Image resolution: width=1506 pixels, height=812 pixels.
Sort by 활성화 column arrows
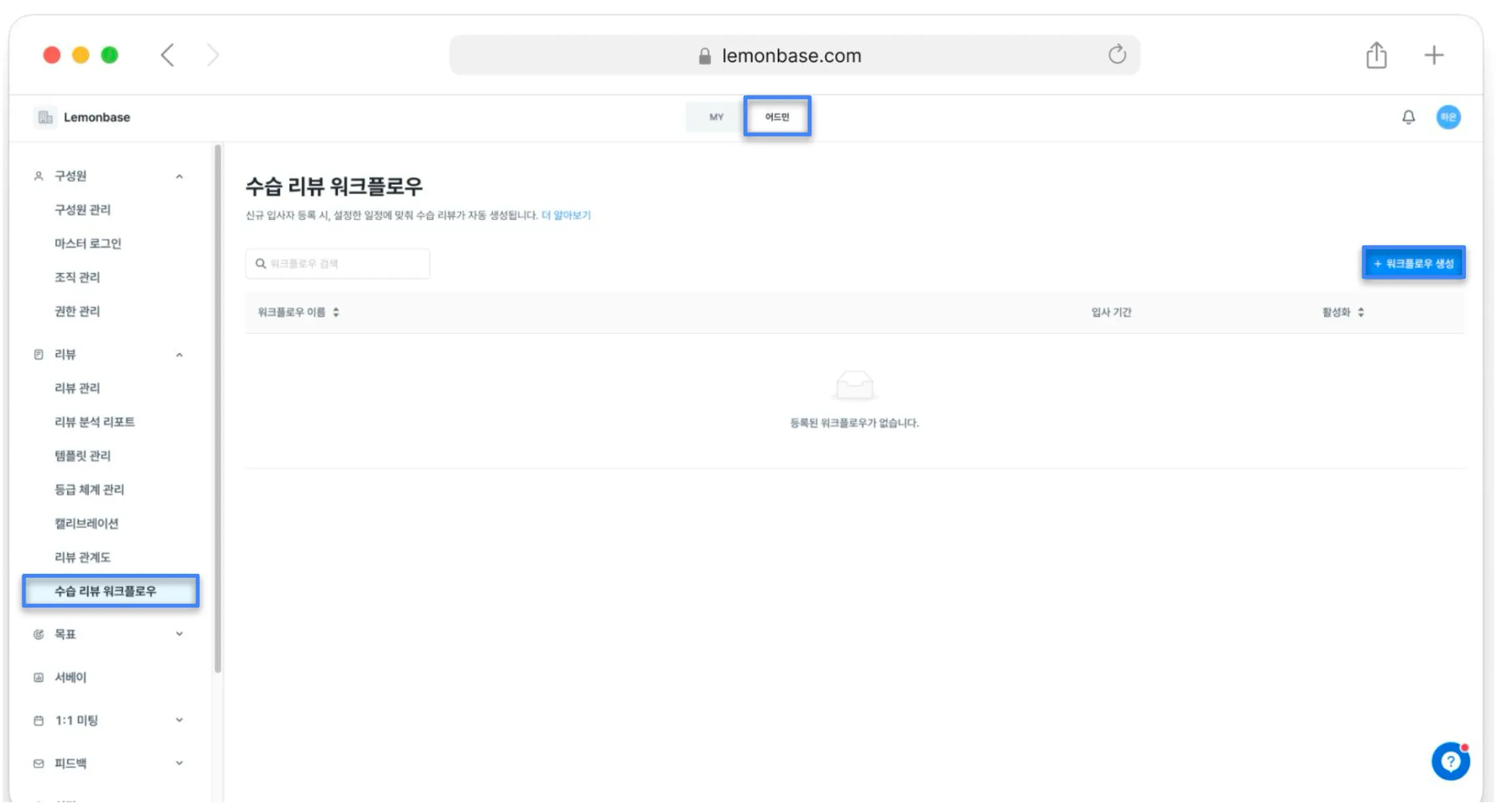point(1361,312)
